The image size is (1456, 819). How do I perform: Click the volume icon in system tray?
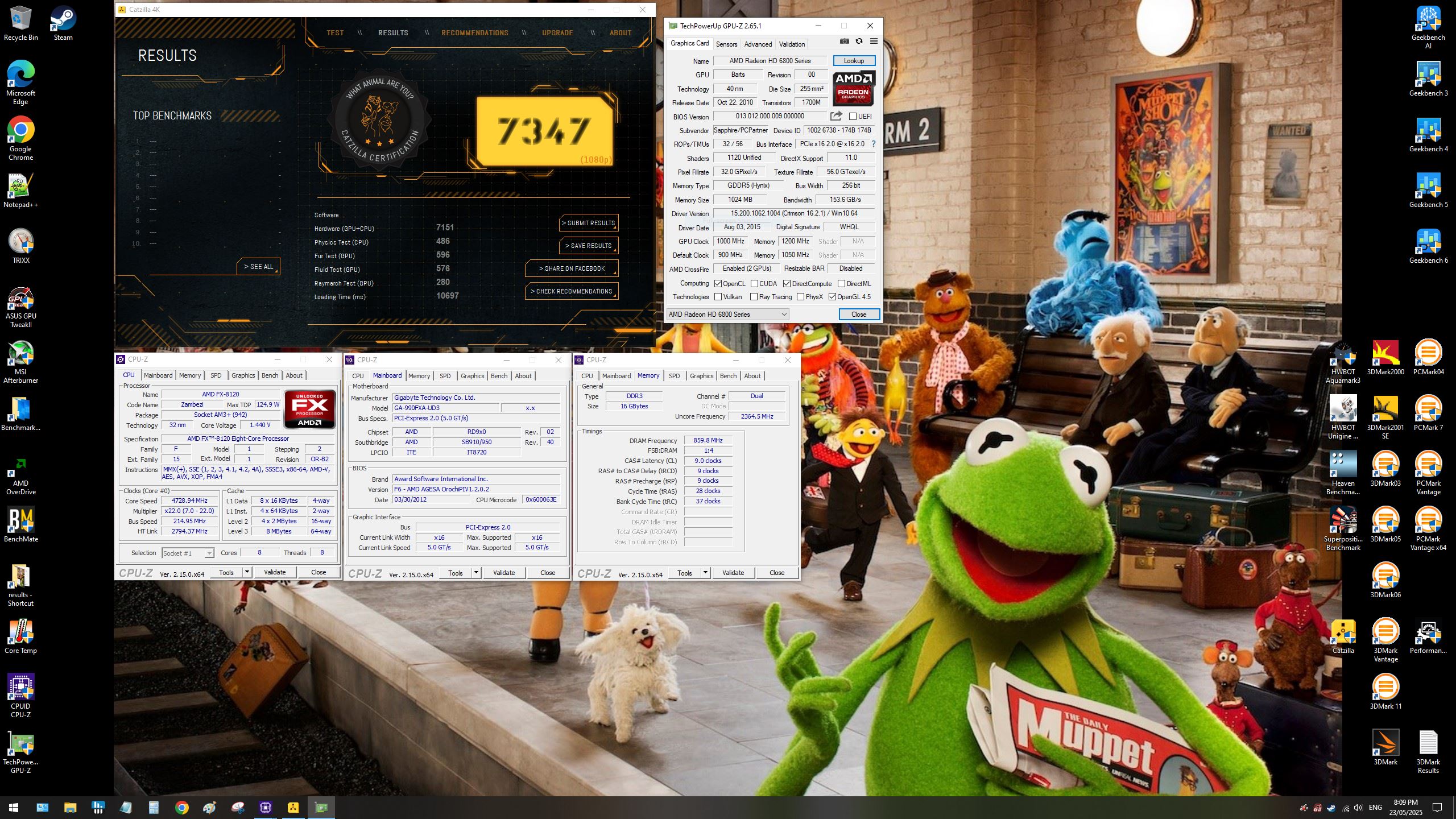tap(1358, 808)
